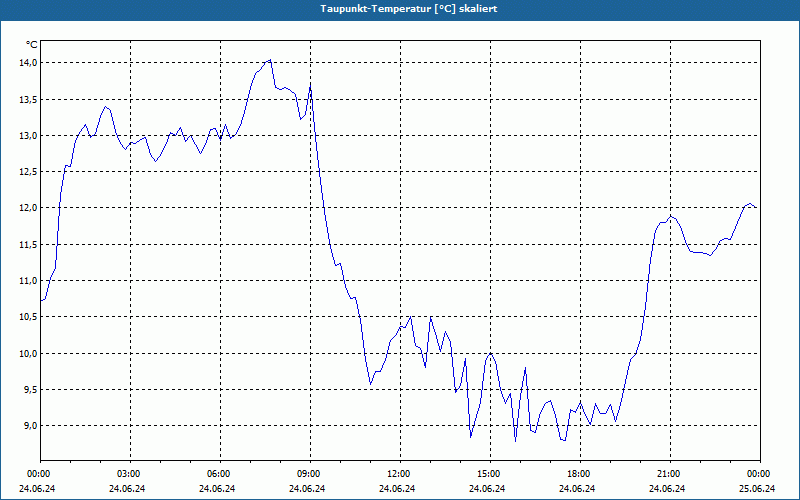Screen dimensions: 800x500
Task: Click the '03:00' time axis label
Action: [x=127, y=474]
